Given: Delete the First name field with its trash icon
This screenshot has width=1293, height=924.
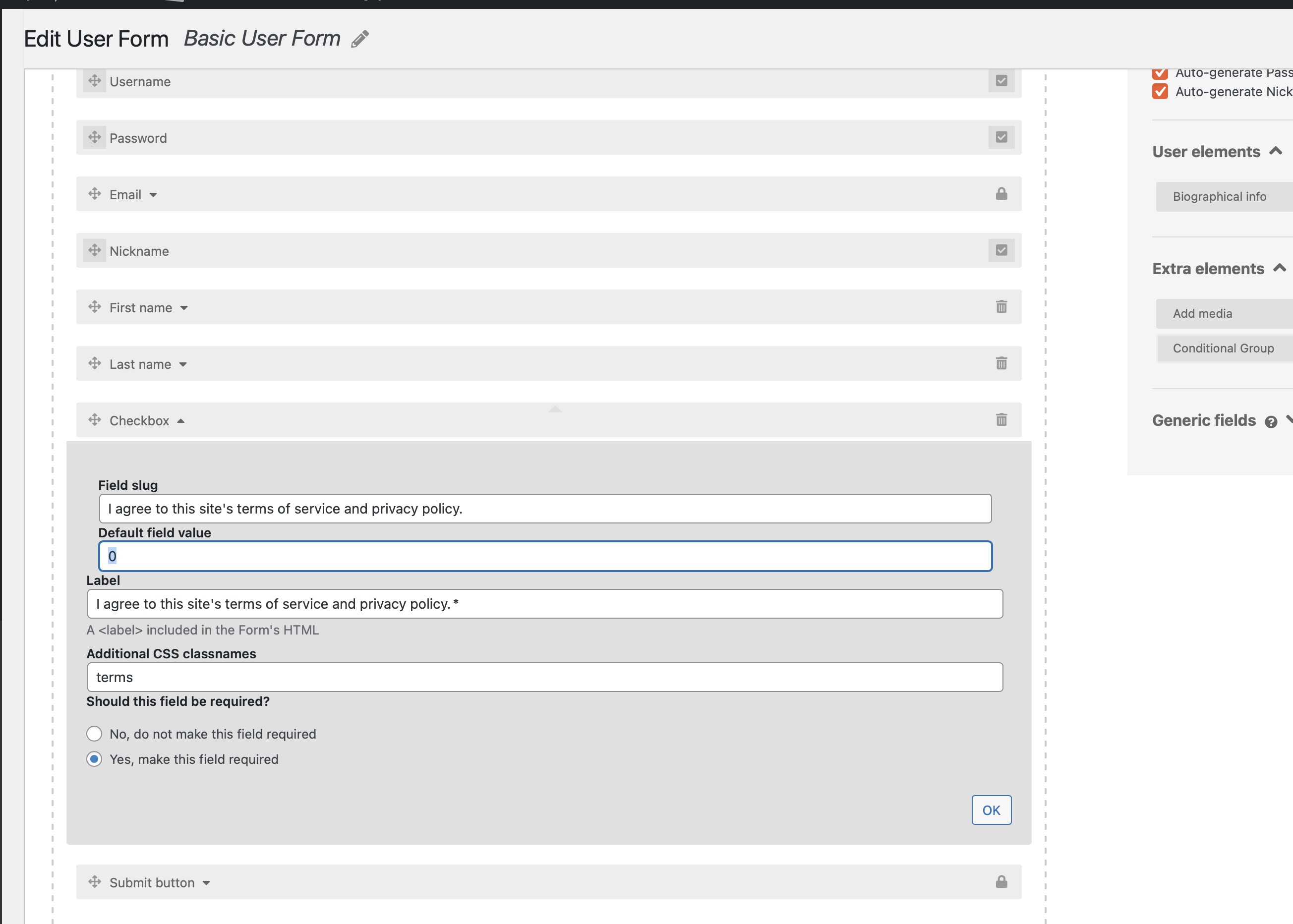Looking at the screenshot, I should pos(1001,307).
